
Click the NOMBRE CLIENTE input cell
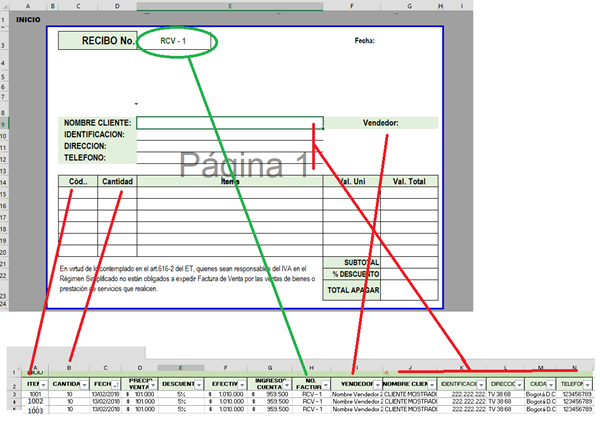point(230,124)
